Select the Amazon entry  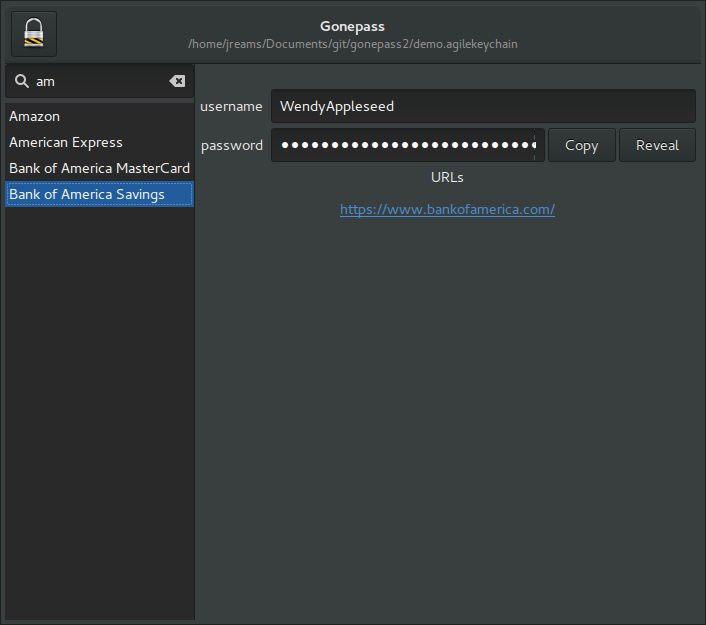coord(100,116)
